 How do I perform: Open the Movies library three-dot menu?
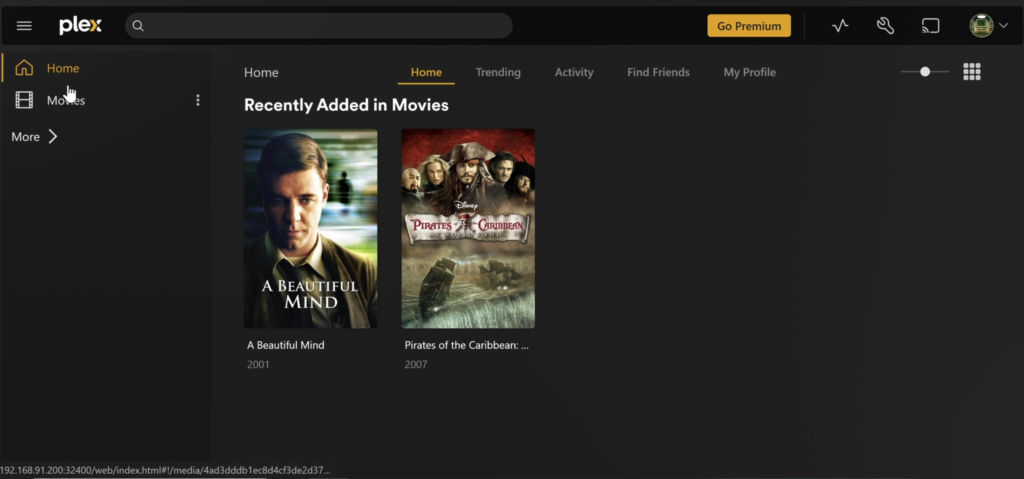pyautogui.click(x=198, y=100)
